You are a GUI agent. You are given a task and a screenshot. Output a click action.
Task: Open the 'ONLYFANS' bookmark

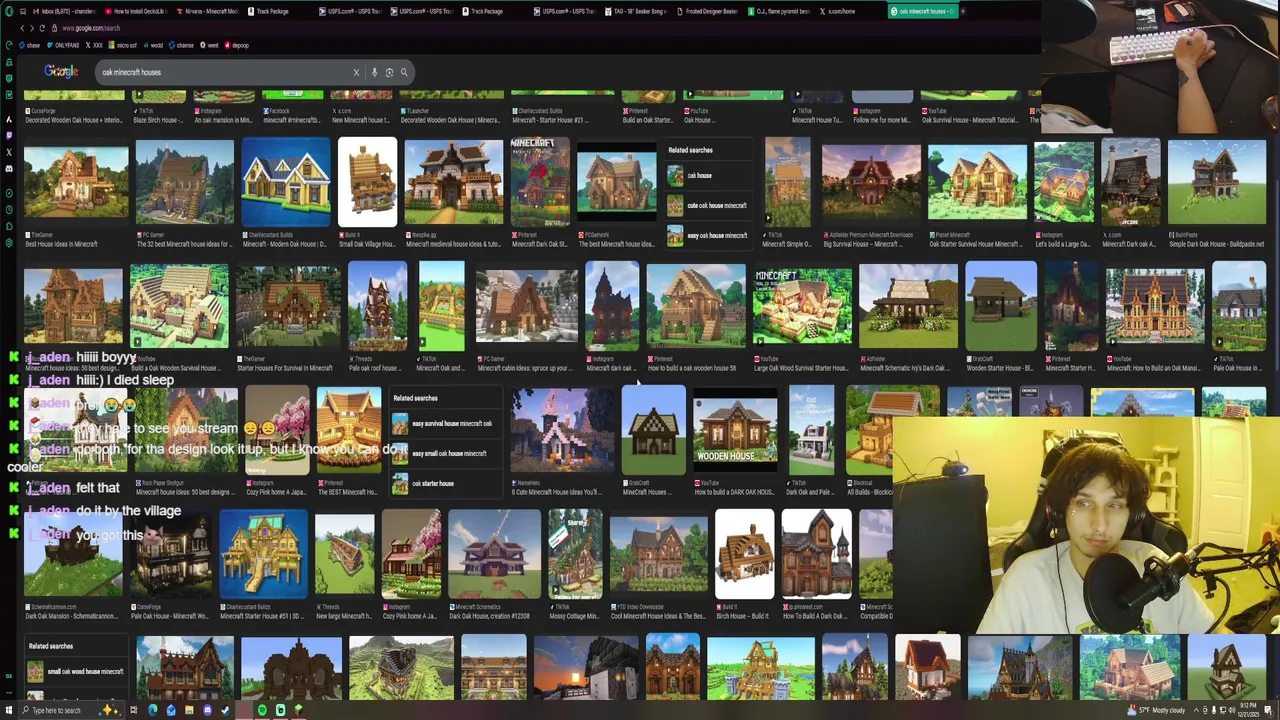[x=63, y=45]
